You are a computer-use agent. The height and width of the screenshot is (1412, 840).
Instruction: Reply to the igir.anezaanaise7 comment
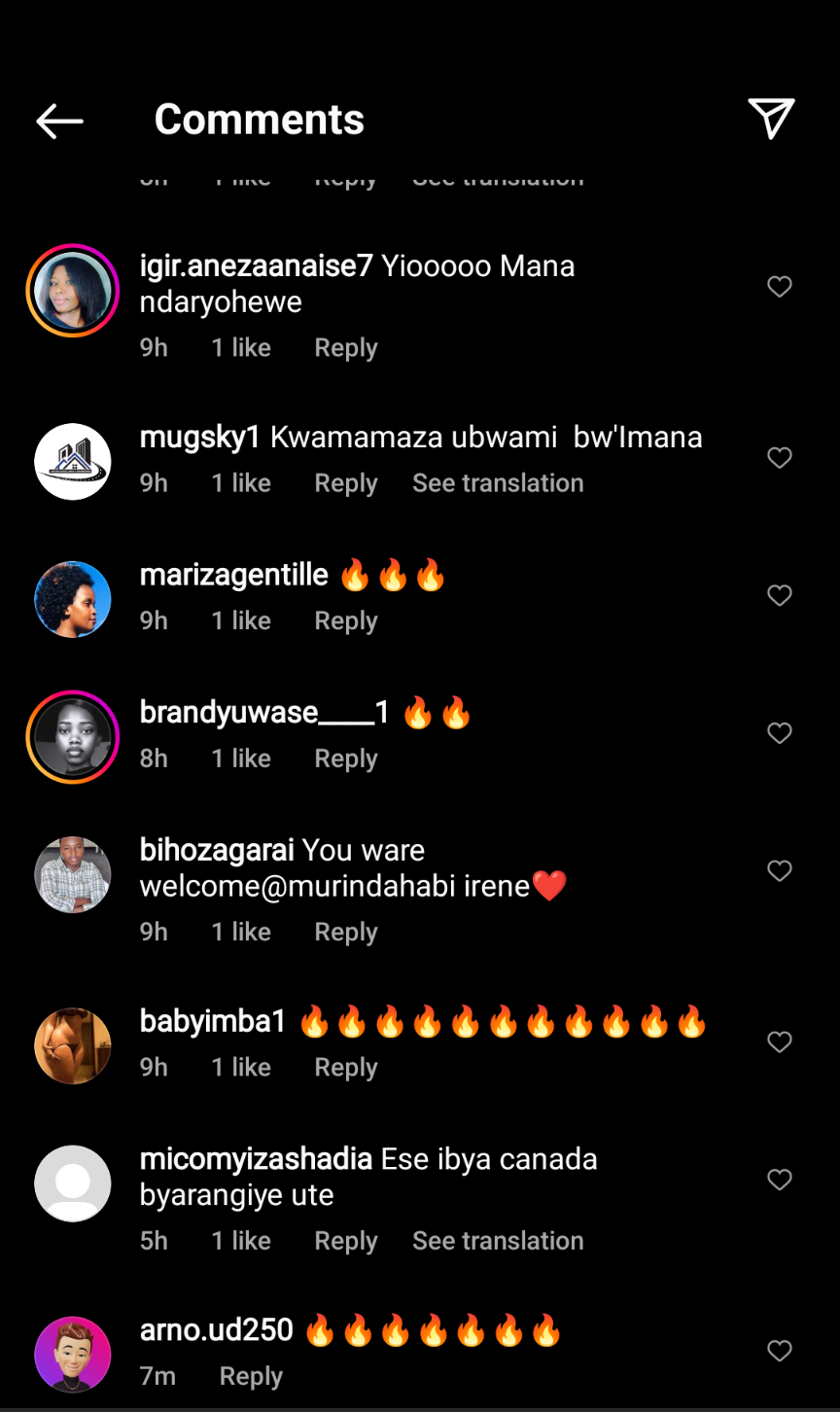346,348
